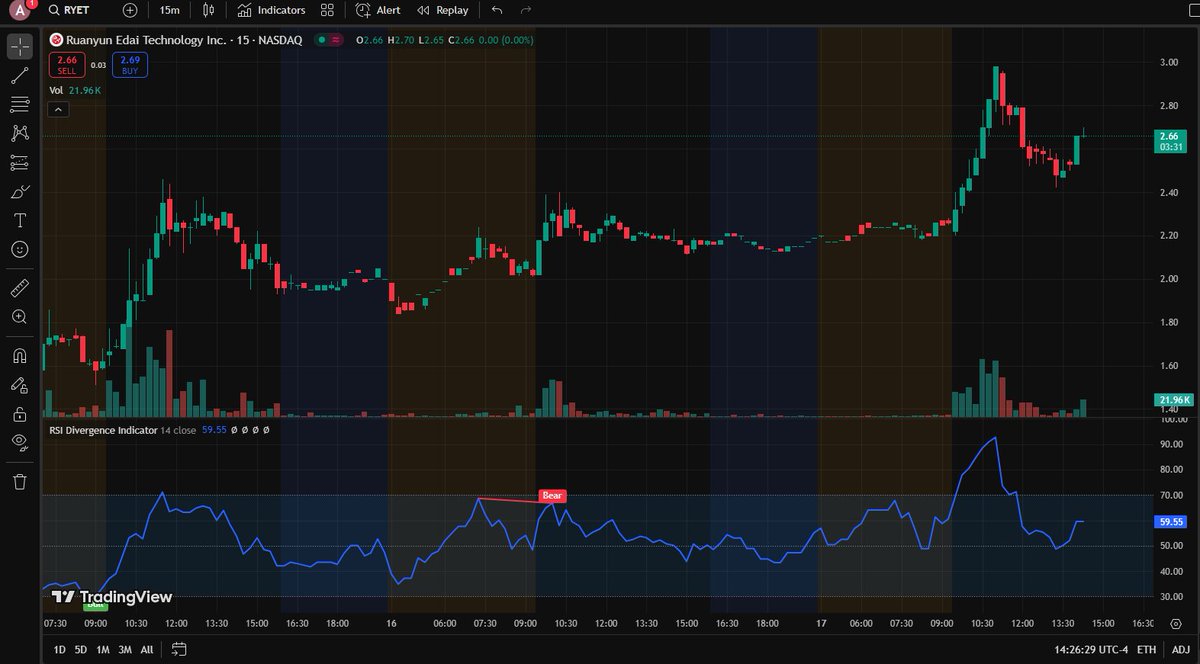The width and height of the screenshot is (1200, 664).
Task: Open the forecasting and measurement tools
Action: click(19, 162)
